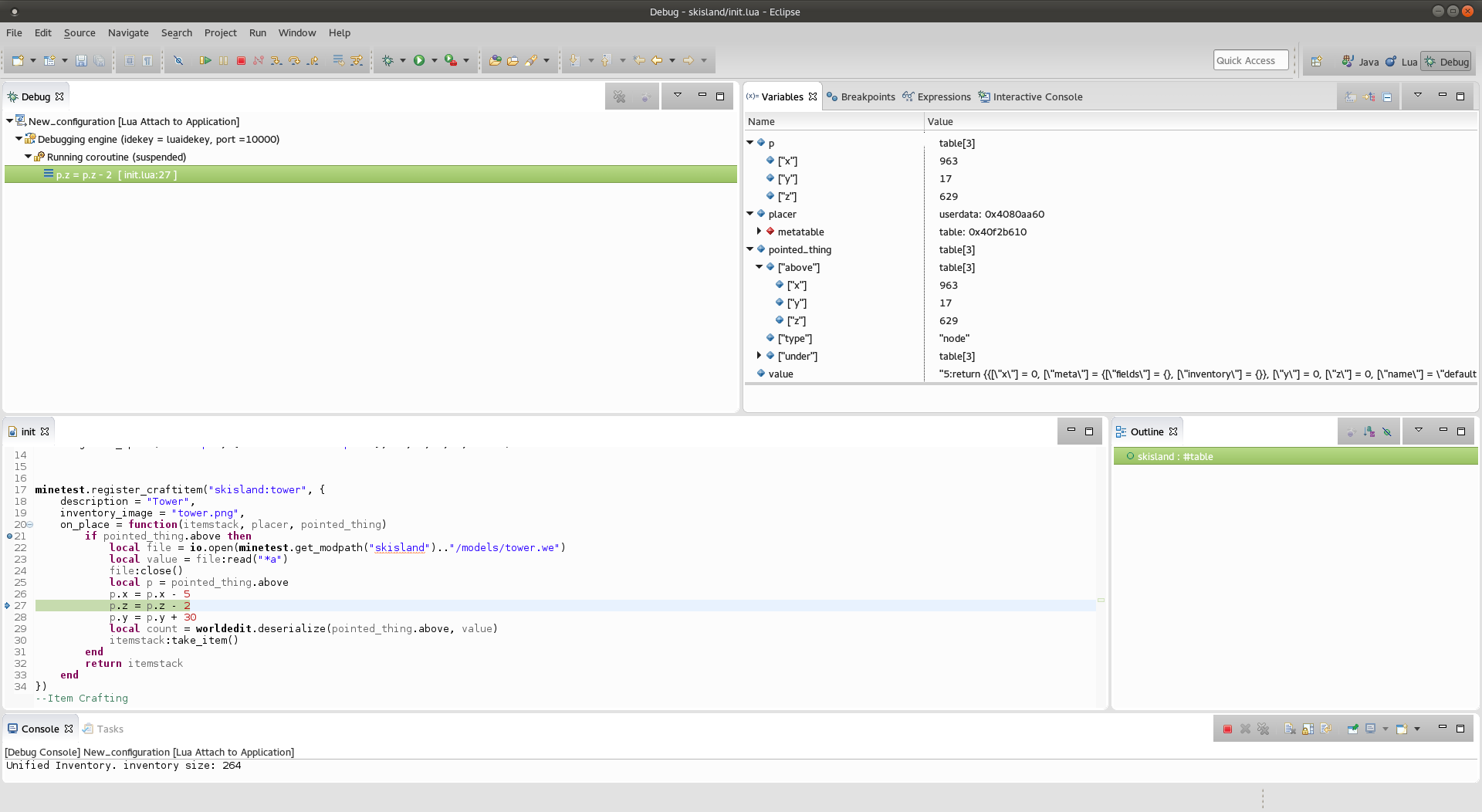Click the Suspend pause icon

224,60
